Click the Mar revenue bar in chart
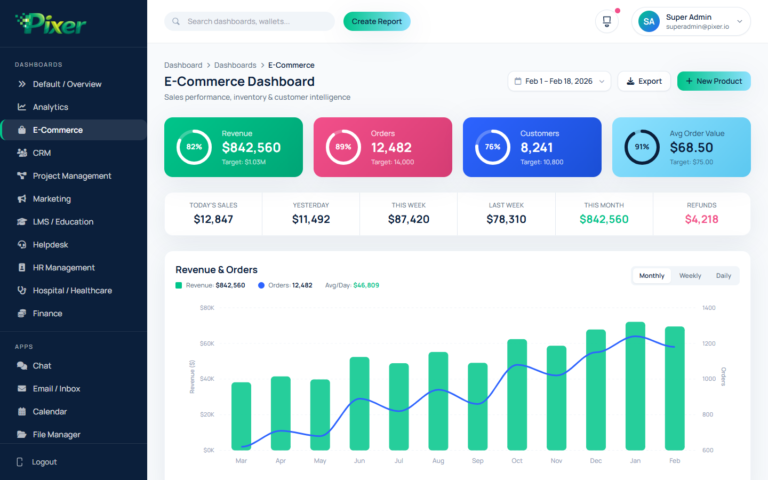 tap(241, 416)
